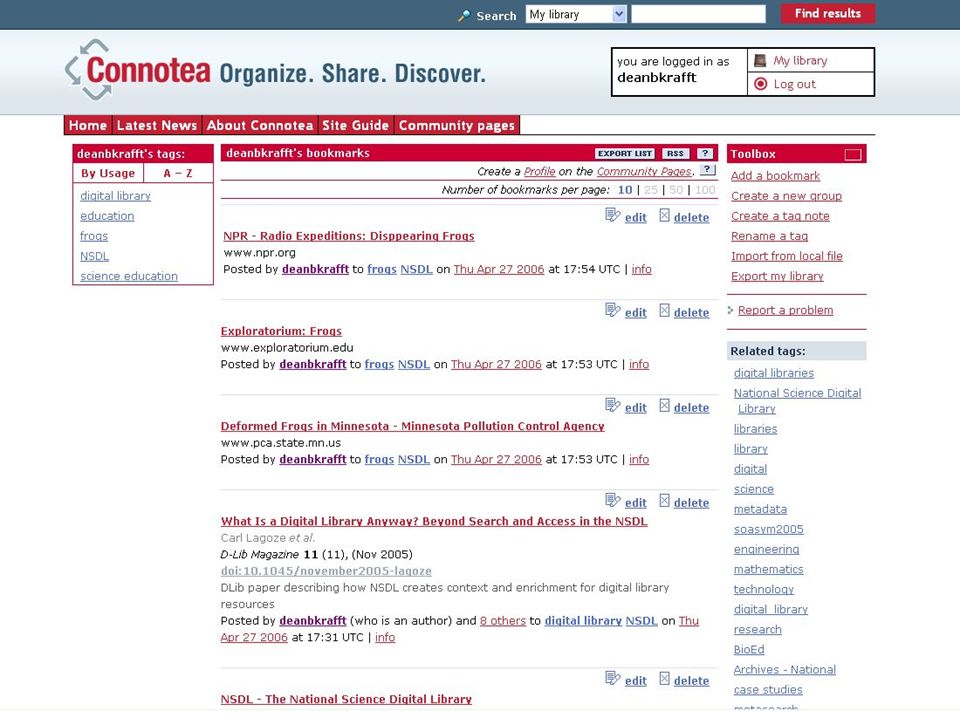Open the Community Pages link
The image size is (960, 720).
[644, 171]
